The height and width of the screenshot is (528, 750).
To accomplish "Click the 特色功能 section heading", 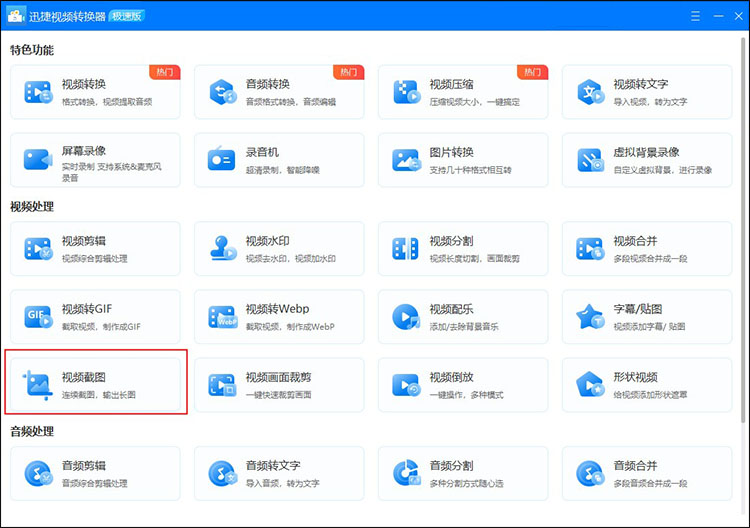I will [32, 50].
